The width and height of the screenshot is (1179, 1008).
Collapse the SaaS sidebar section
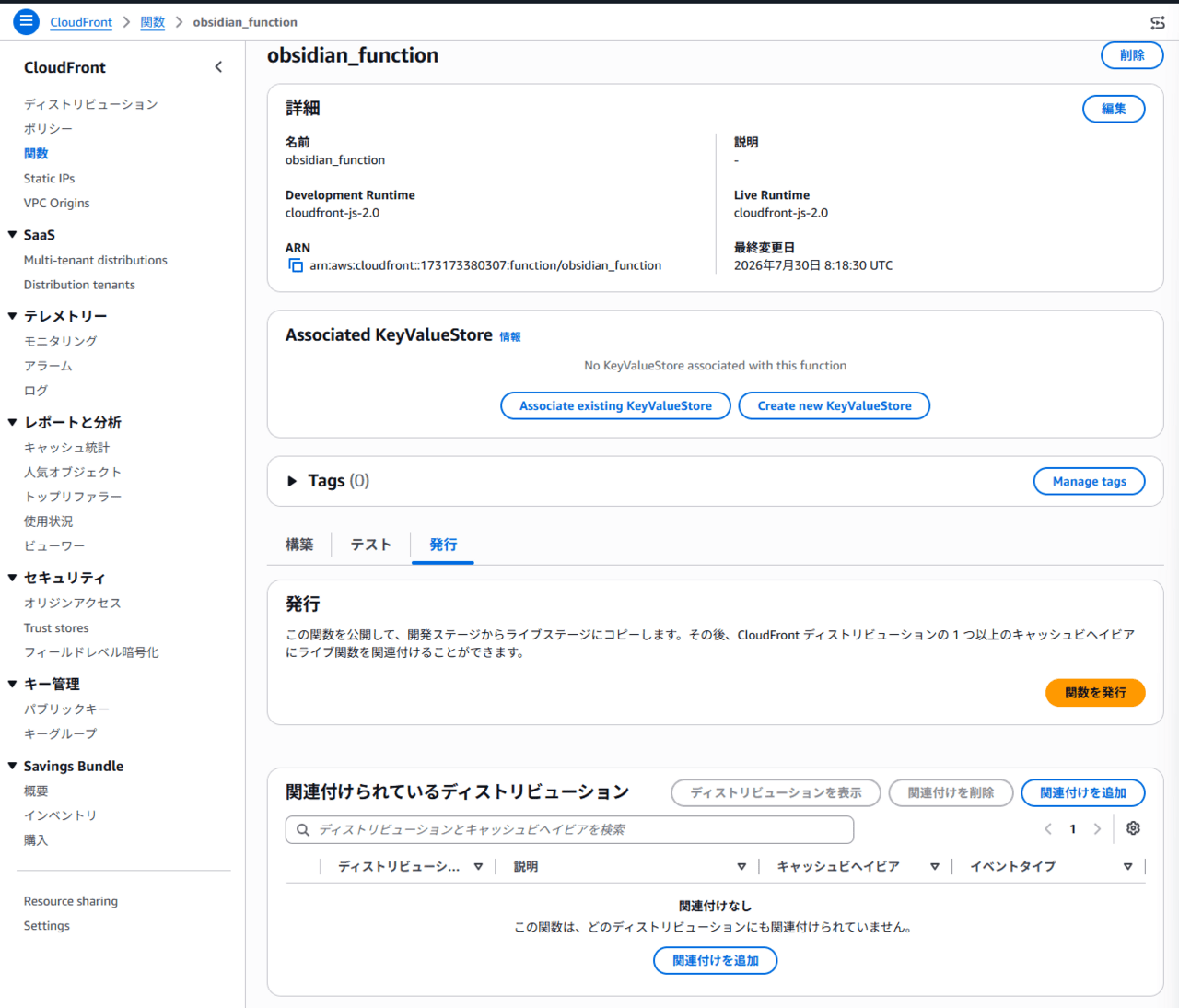[13, 235]
